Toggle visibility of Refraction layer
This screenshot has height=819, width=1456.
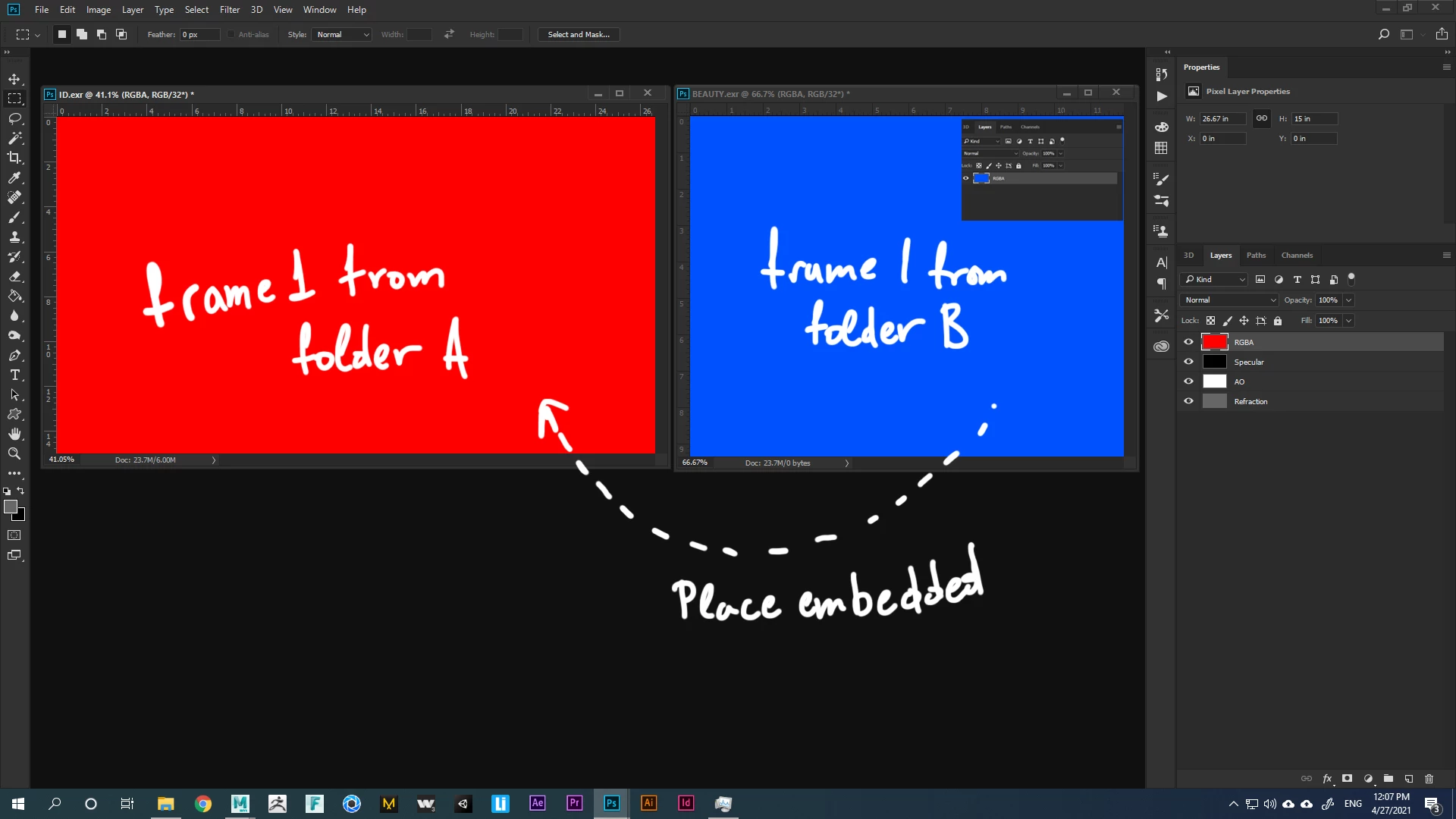click(x=1188, y=401)
